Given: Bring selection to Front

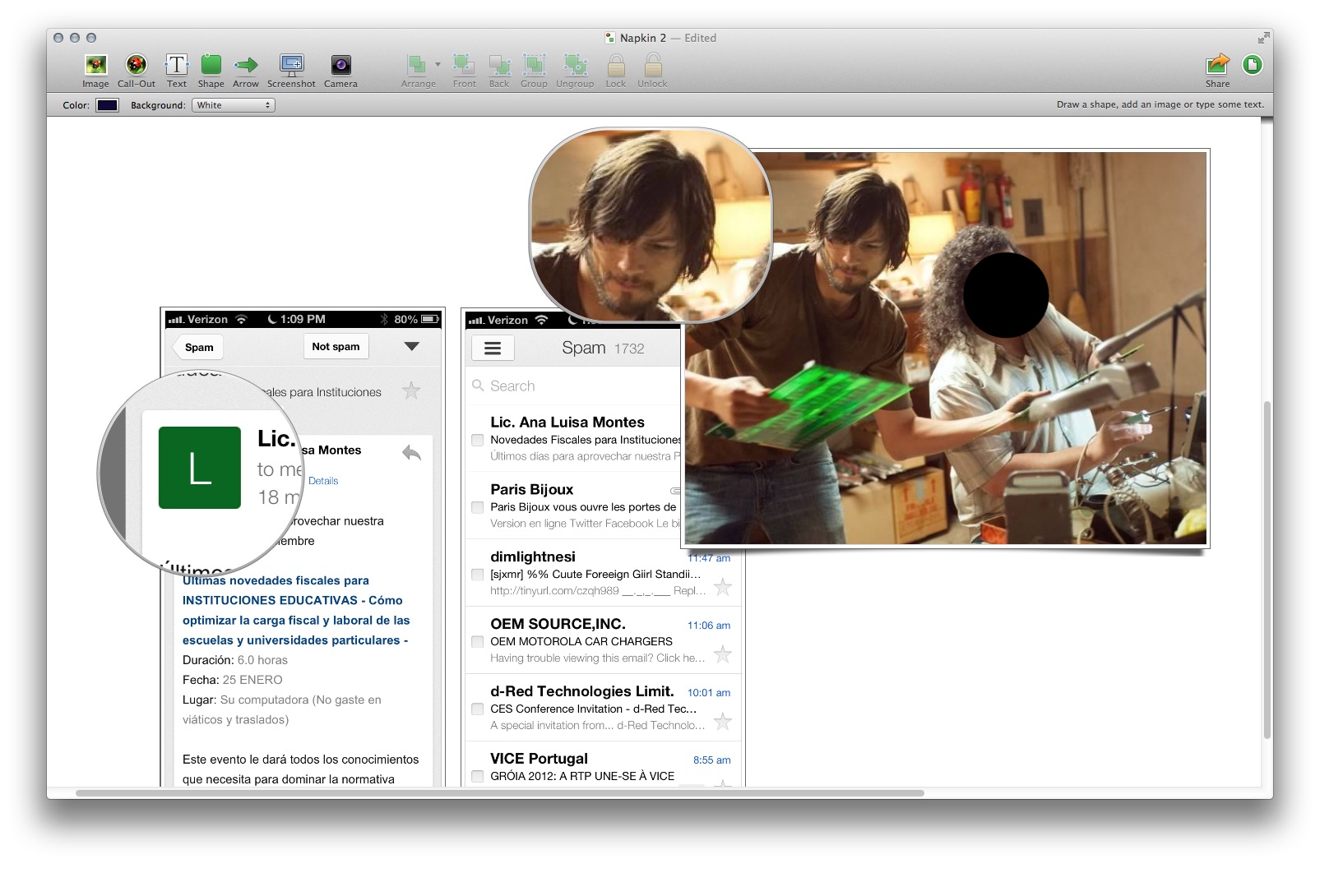Looking at the screenshot, I should (464, 71).
